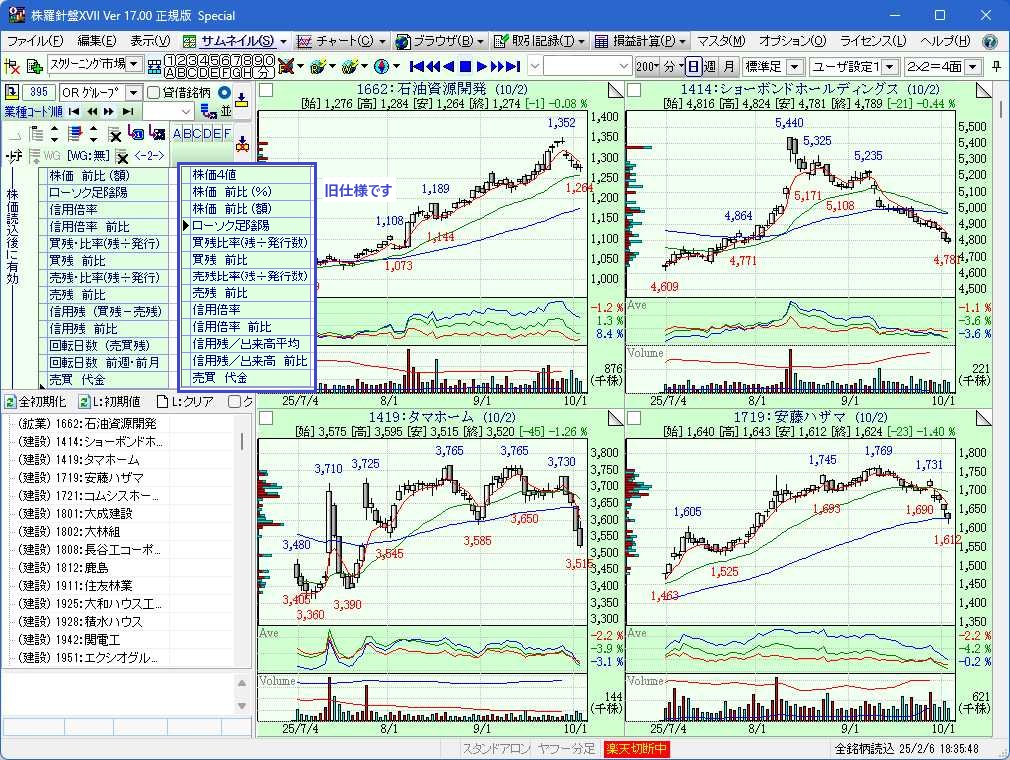
Task: Open the 標準足 chart type dropdown
Action: click(795, 66)
